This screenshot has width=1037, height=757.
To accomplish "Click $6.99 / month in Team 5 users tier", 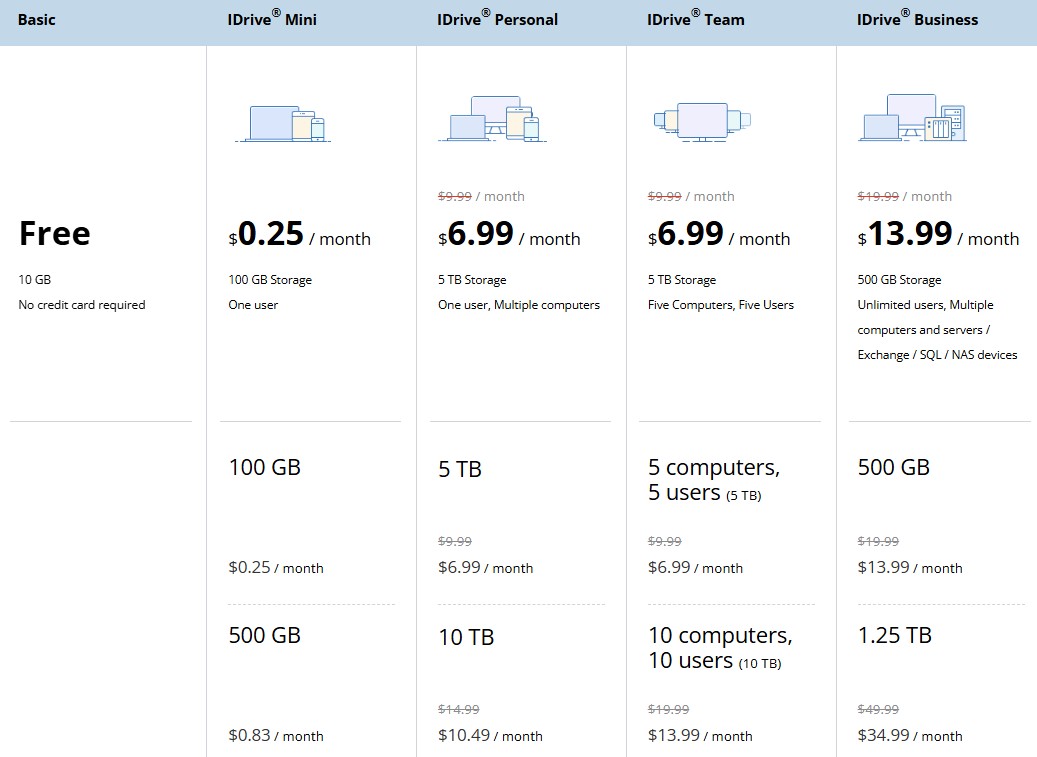I will (x=695, y=568).
